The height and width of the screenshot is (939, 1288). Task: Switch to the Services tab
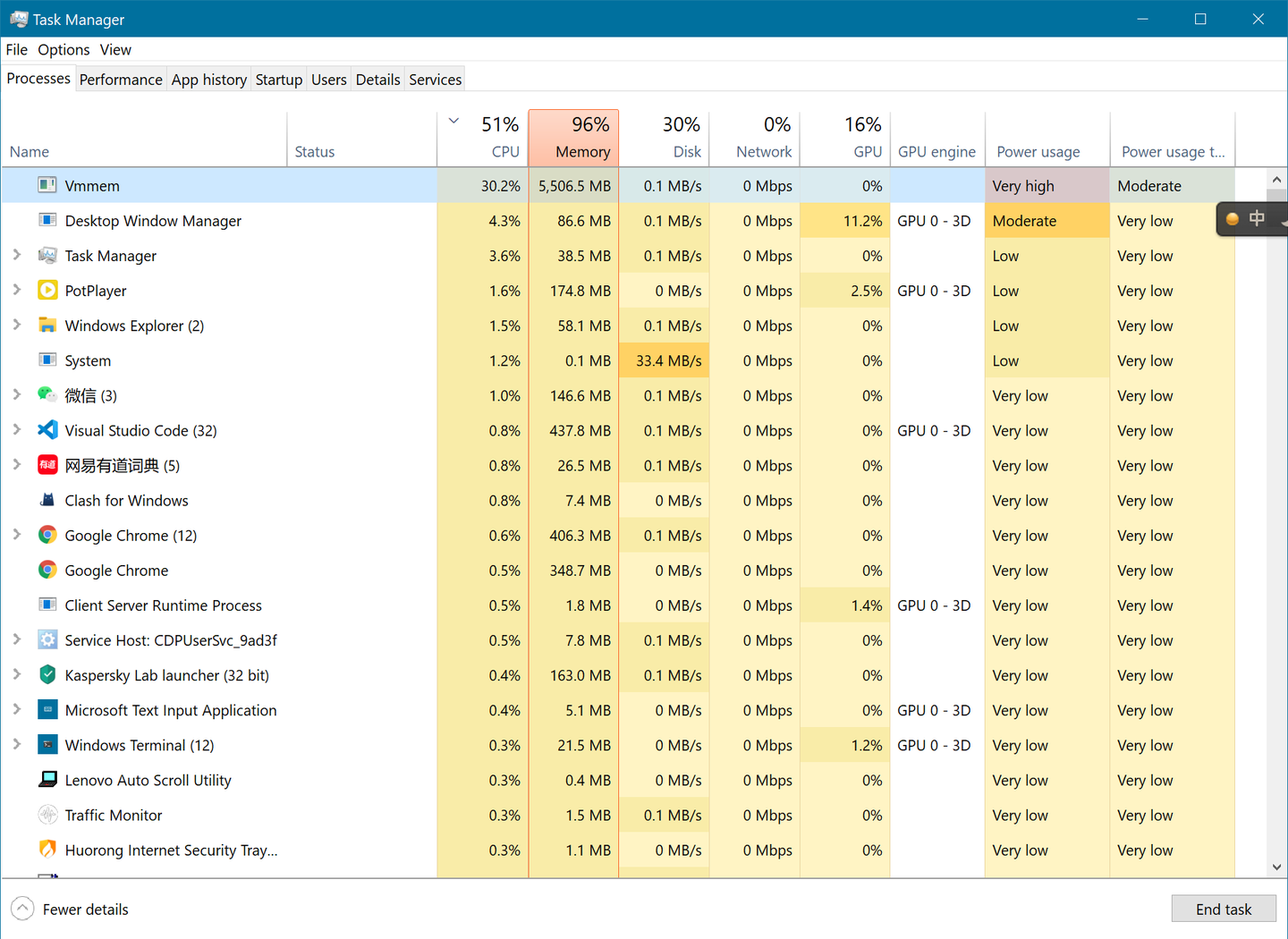tap(436, 80)
